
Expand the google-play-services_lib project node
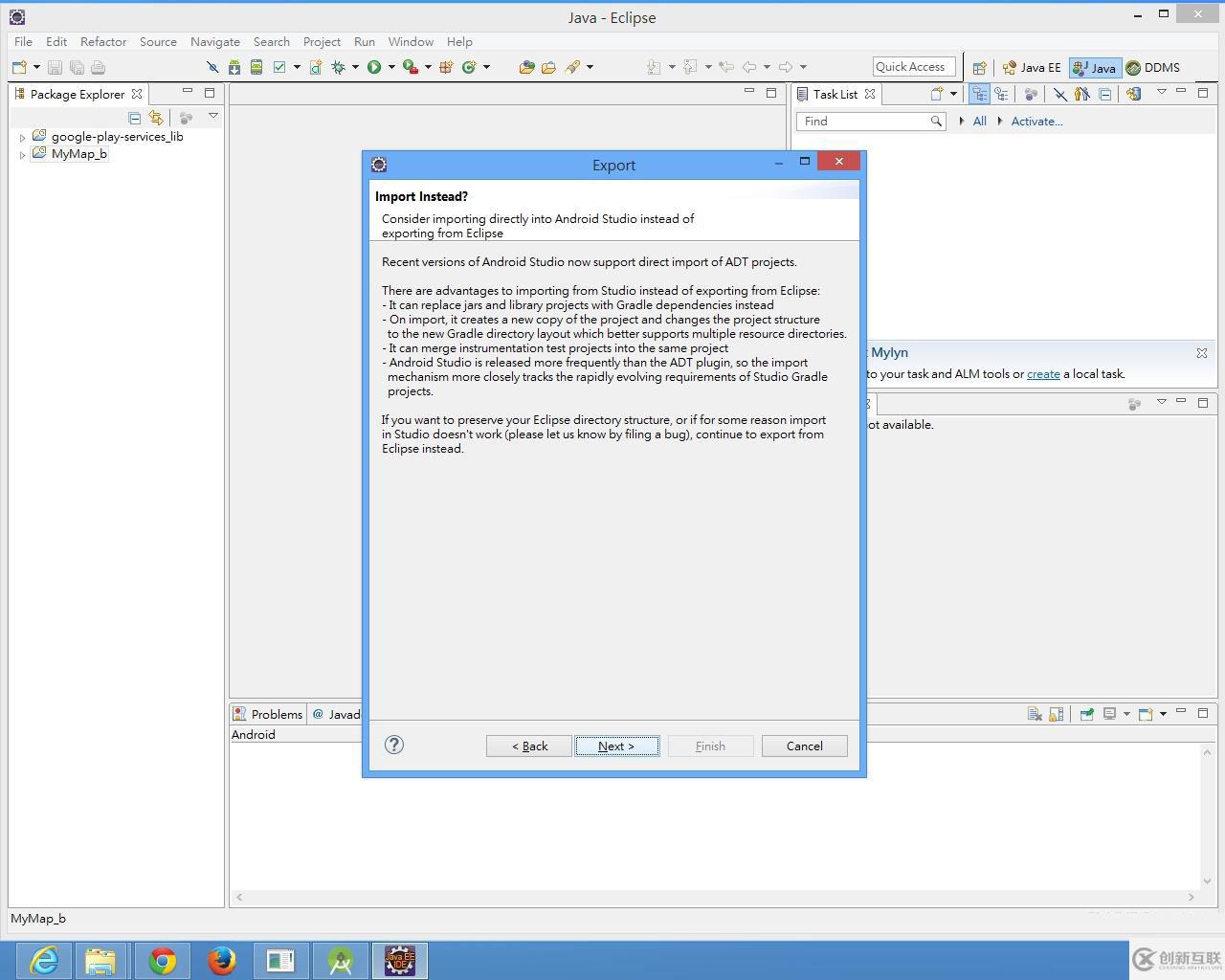[22, 138]
